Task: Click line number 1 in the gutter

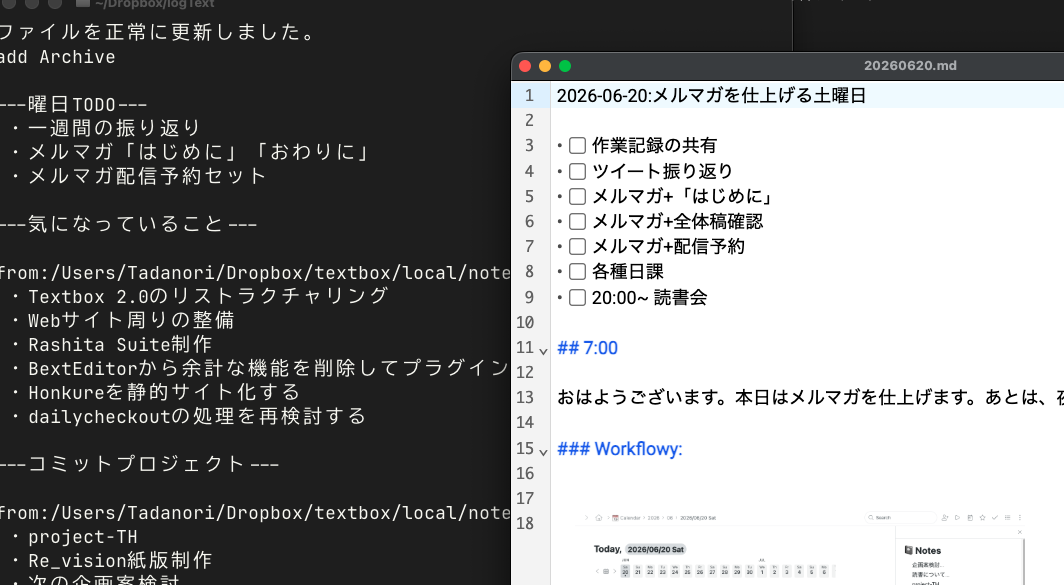Action: [529, 96]
